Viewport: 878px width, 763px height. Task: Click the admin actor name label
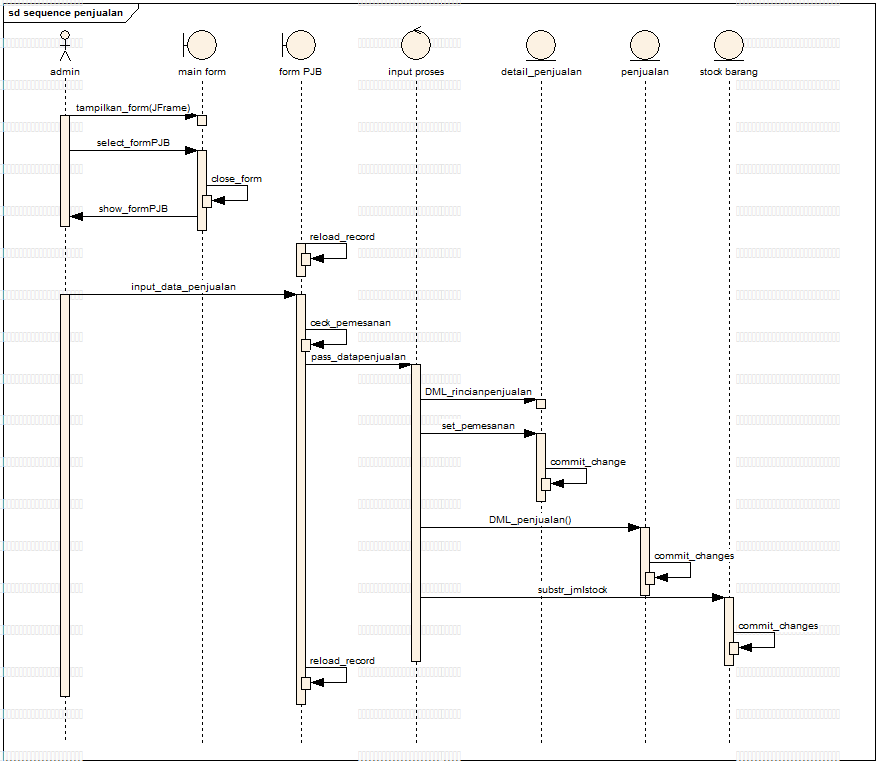[x=65, y=71]
